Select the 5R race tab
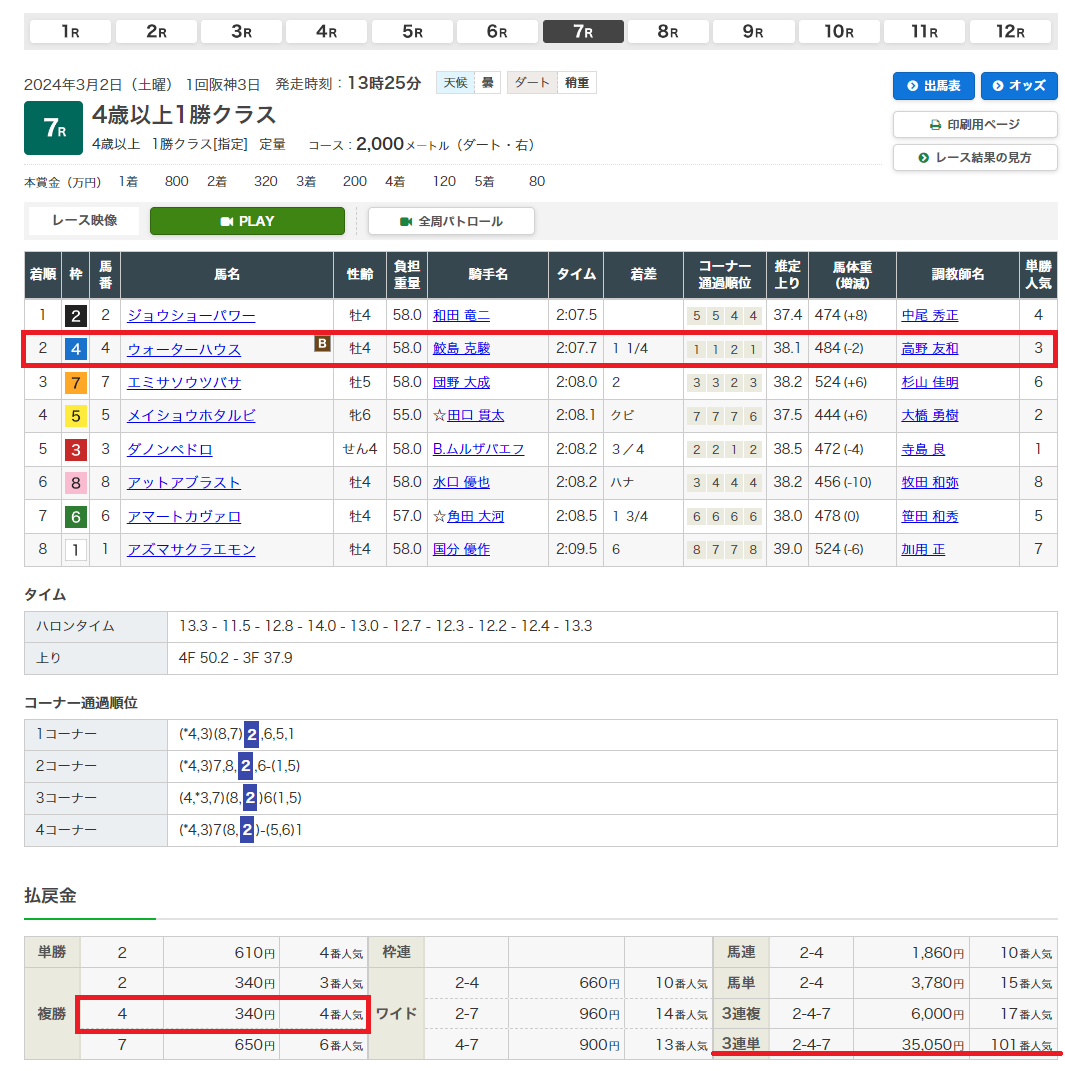Viewport: 1065px width, 1071px height. (x=412, y=31)
